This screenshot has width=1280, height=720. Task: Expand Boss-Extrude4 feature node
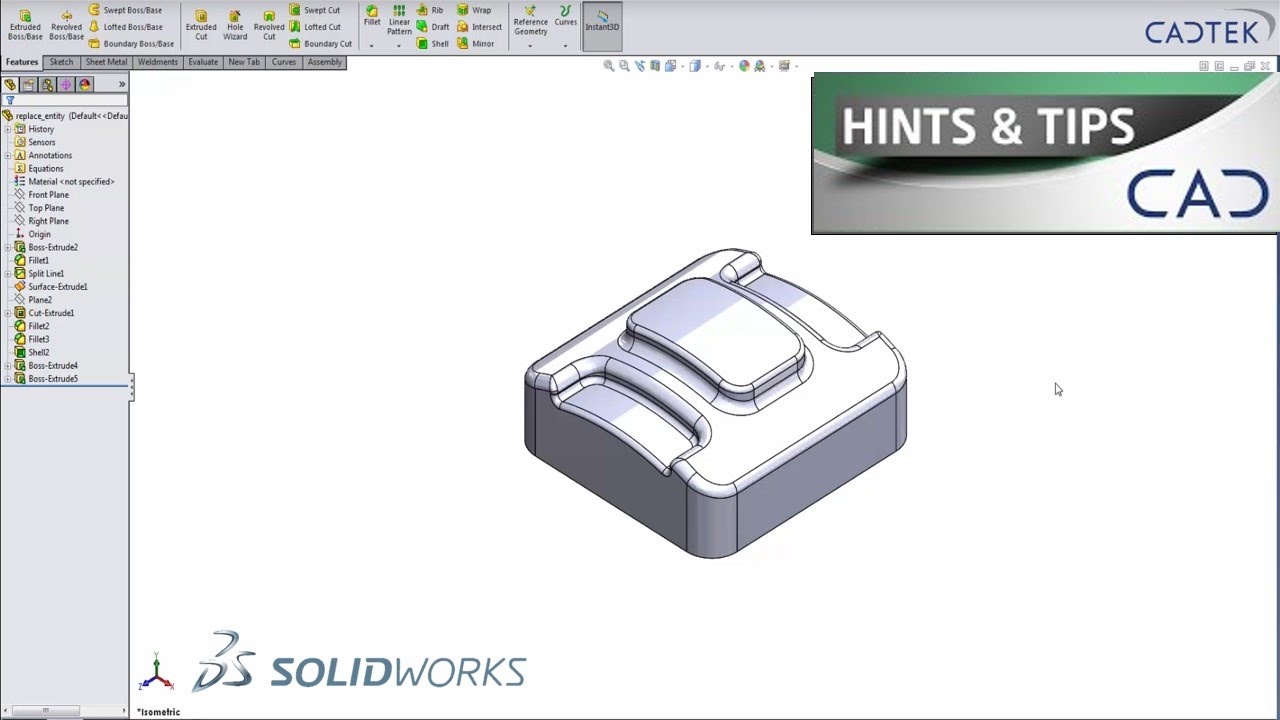tap(8, 366)
